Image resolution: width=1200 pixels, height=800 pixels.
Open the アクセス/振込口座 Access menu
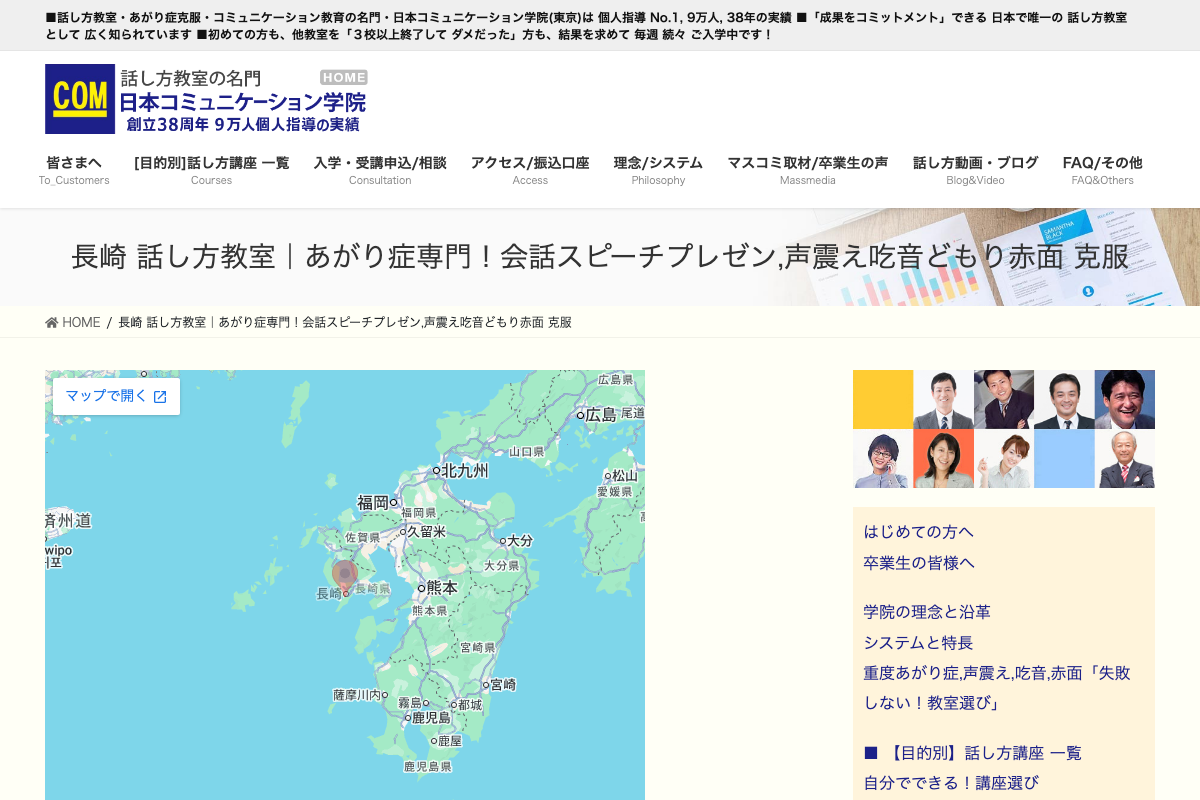[x=530, y=170]
